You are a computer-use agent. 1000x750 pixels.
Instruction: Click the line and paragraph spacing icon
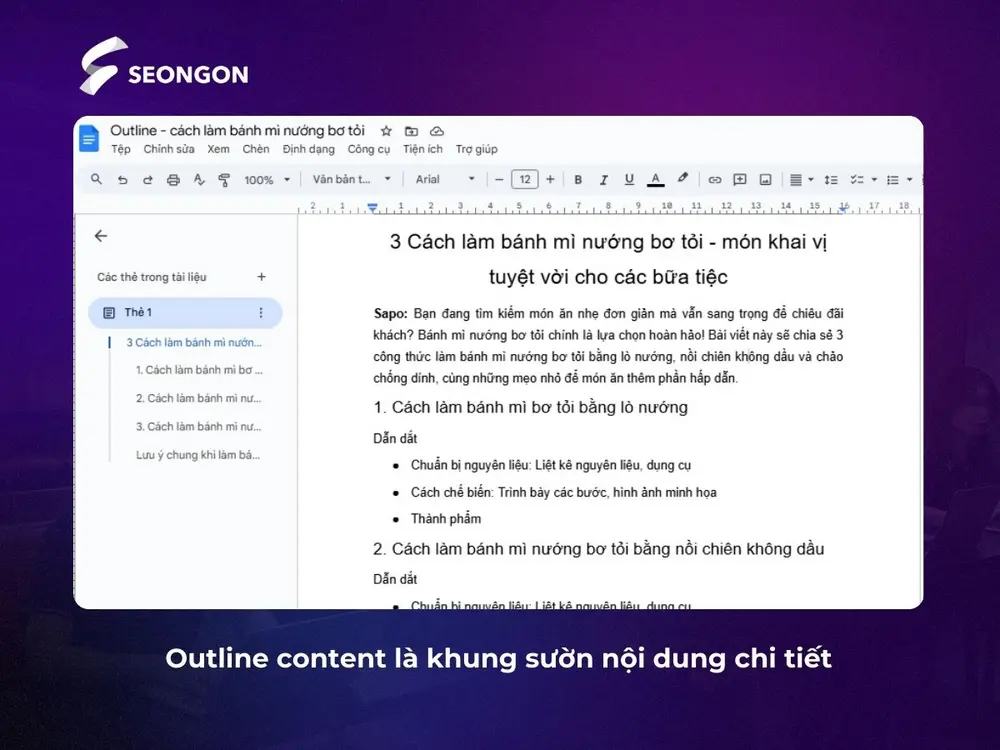(830, 180)
